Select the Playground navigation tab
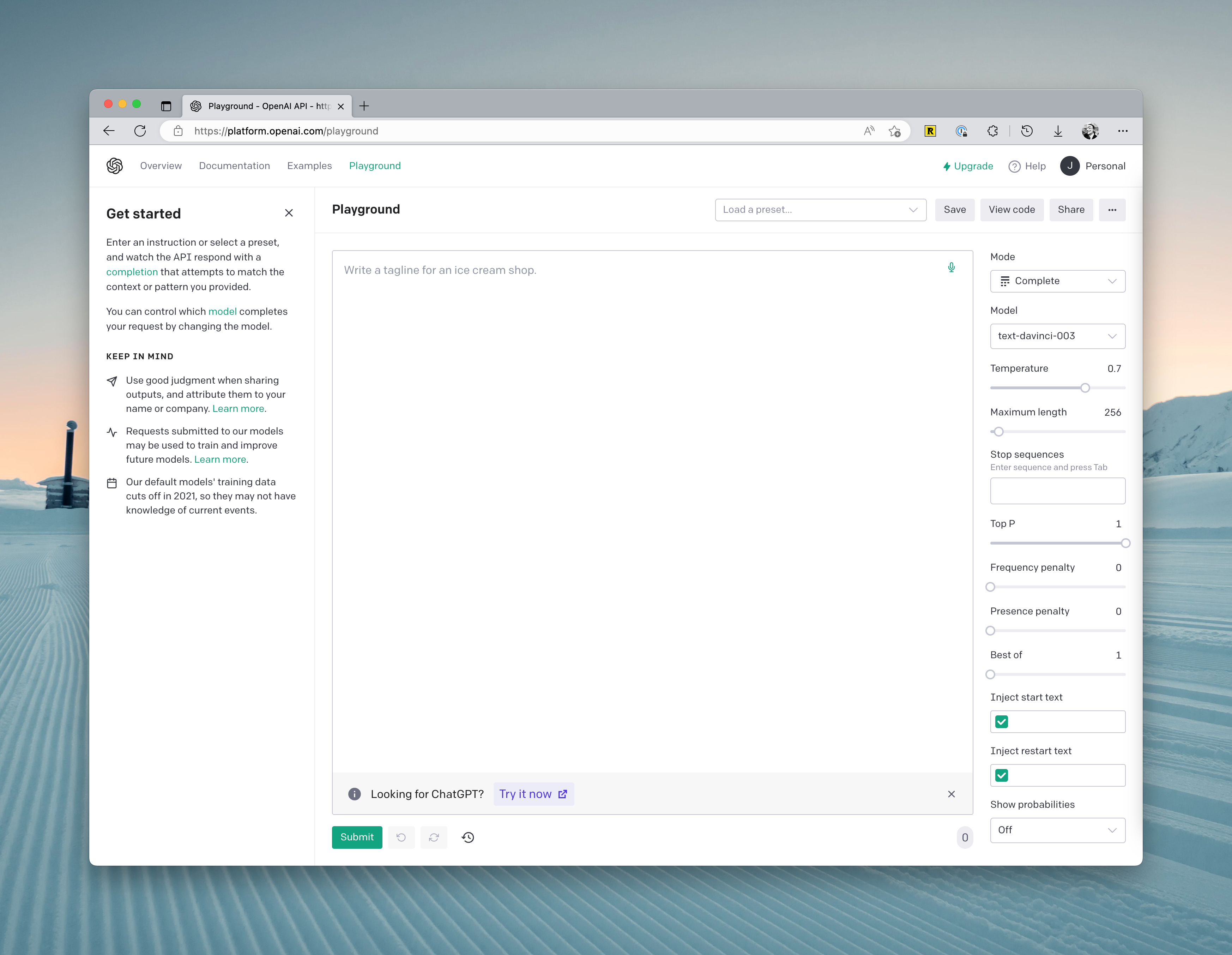The image size is (1232, 955). pos(375,166)
